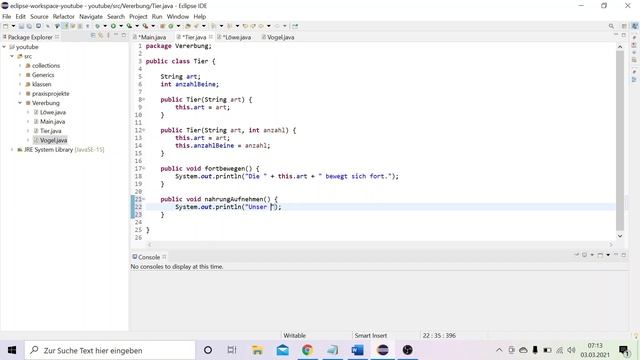Click the Task View taskbar button
640x360 pixels.
click(x=232, y=350)
